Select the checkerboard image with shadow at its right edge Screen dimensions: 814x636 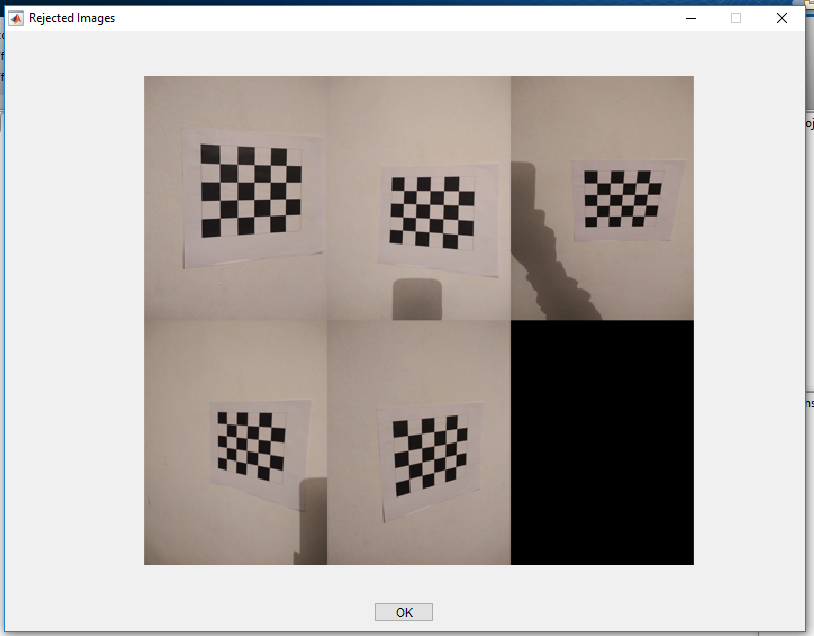pyautogui.click(x=235, y=442)
